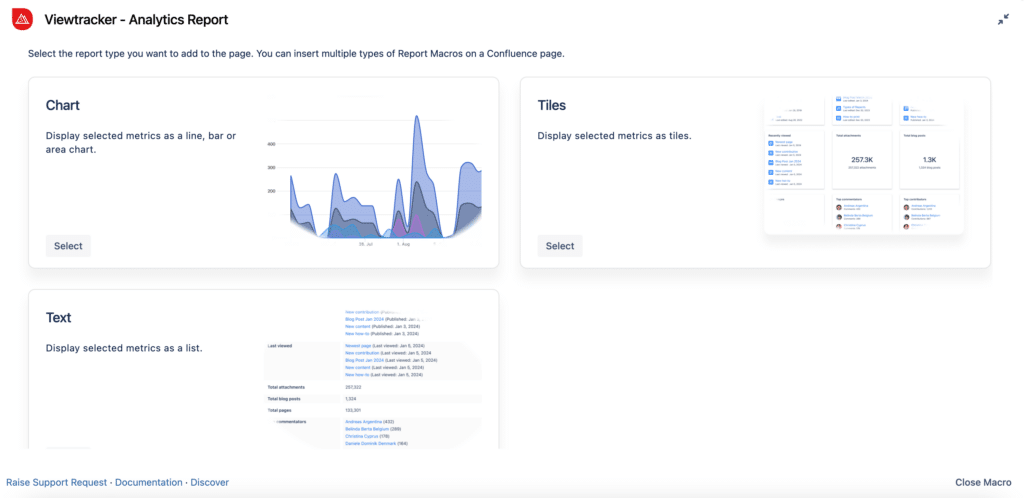Screen dimensions: 1024x498
Task: Click the 'Total attachments' row in the Text preview
Action: [373, 387]
